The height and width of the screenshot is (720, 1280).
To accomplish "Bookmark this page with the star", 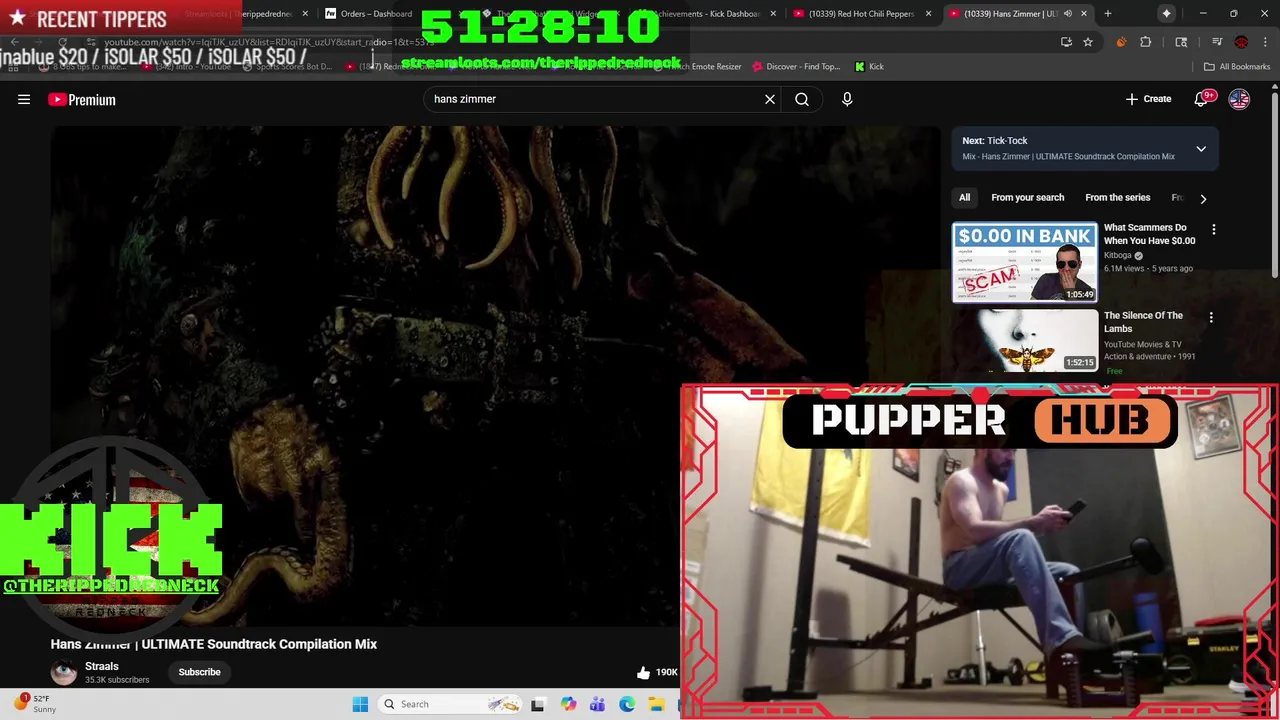I will [x=1088, y=42].
